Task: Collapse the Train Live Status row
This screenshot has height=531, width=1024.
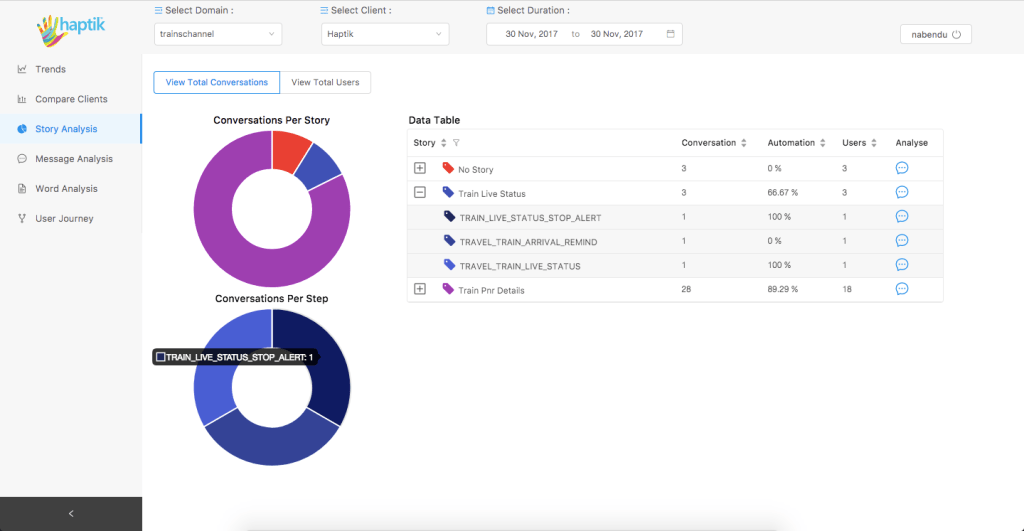Action: coord(420,193)
